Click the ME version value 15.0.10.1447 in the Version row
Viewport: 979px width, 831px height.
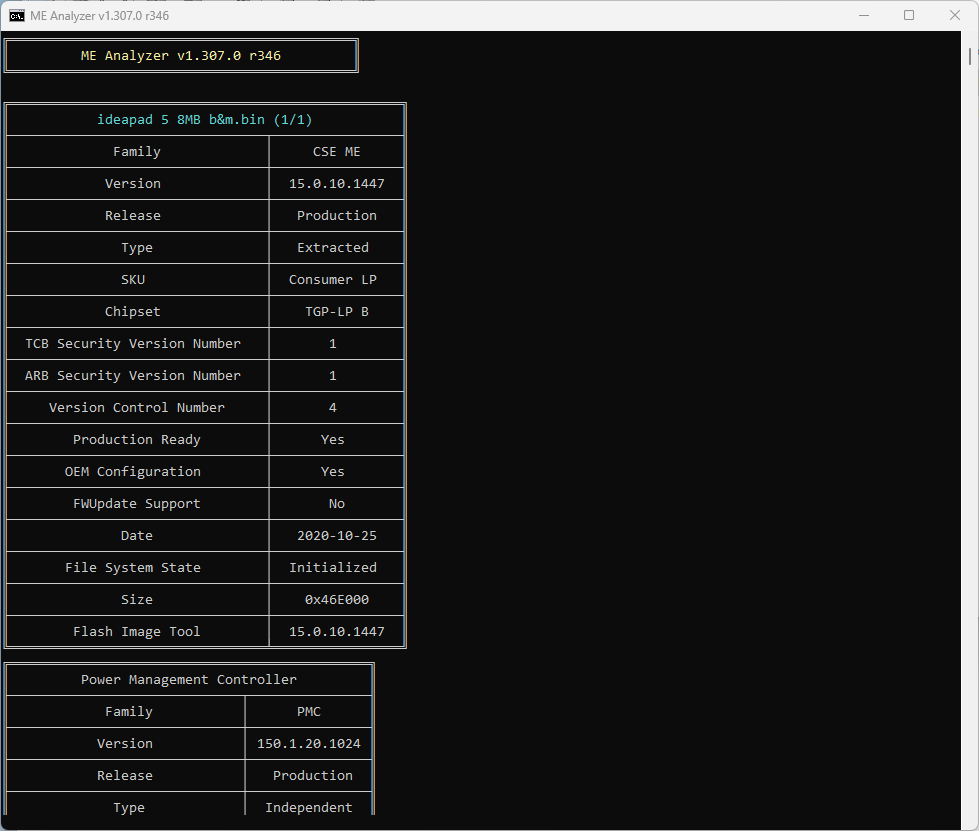click(x=337, y=184)
